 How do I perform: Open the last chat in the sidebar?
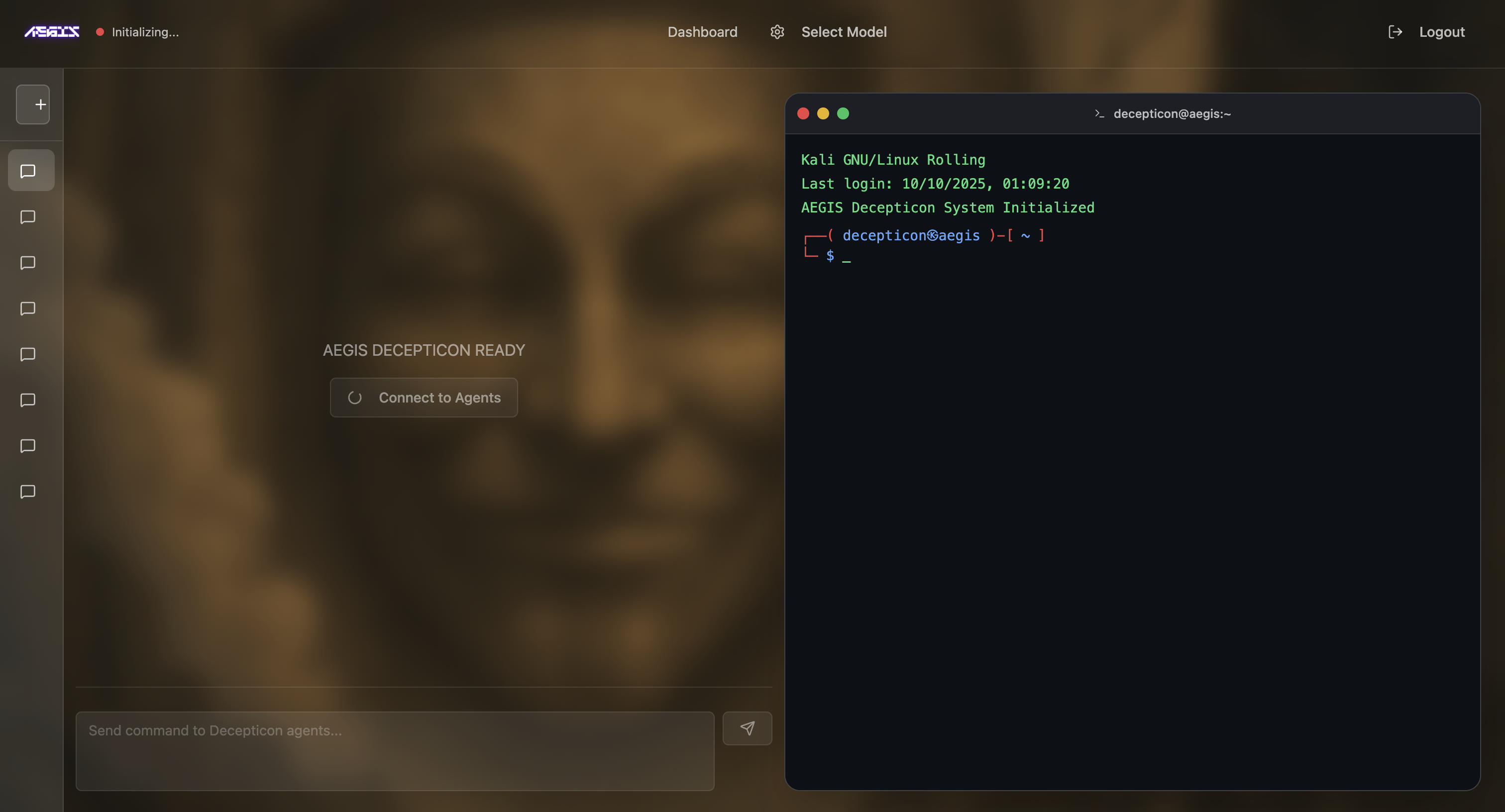tap(28, 491)
